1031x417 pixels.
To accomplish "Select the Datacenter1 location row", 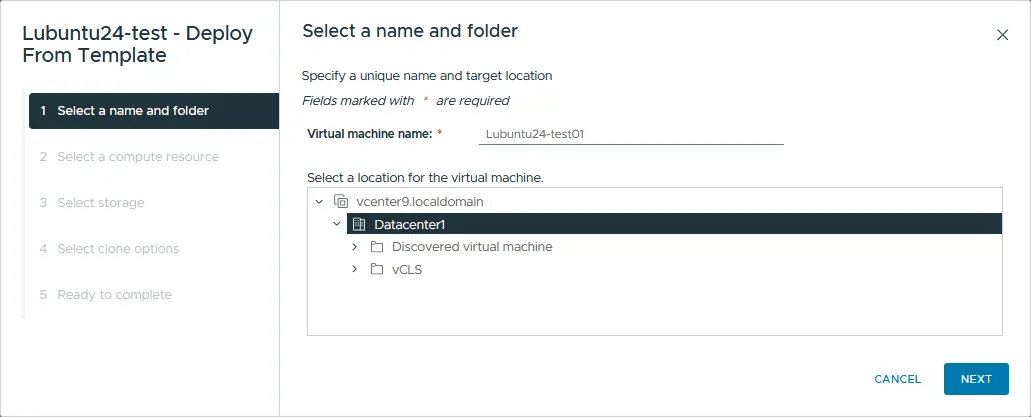I will pyautogui.click(x=674, y=224).
